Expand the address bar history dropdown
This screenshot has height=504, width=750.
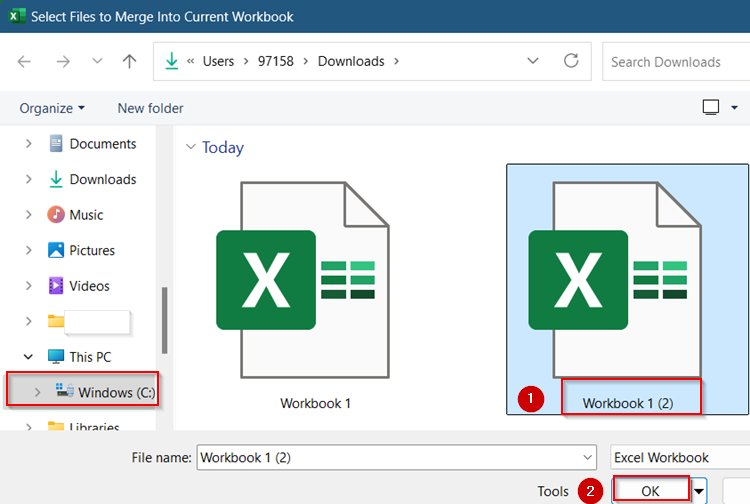coord(533,61)
